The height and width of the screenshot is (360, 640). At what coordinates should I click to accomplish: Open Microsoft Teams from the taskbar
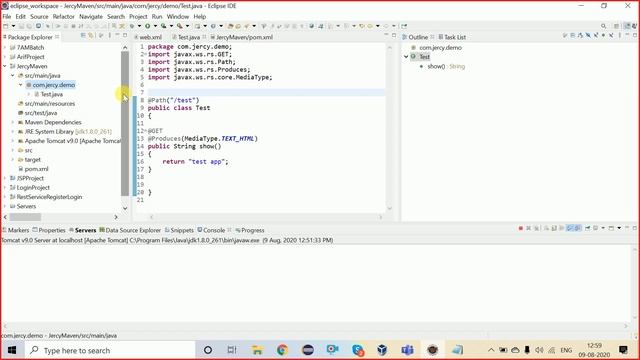(x=407, y=350)
